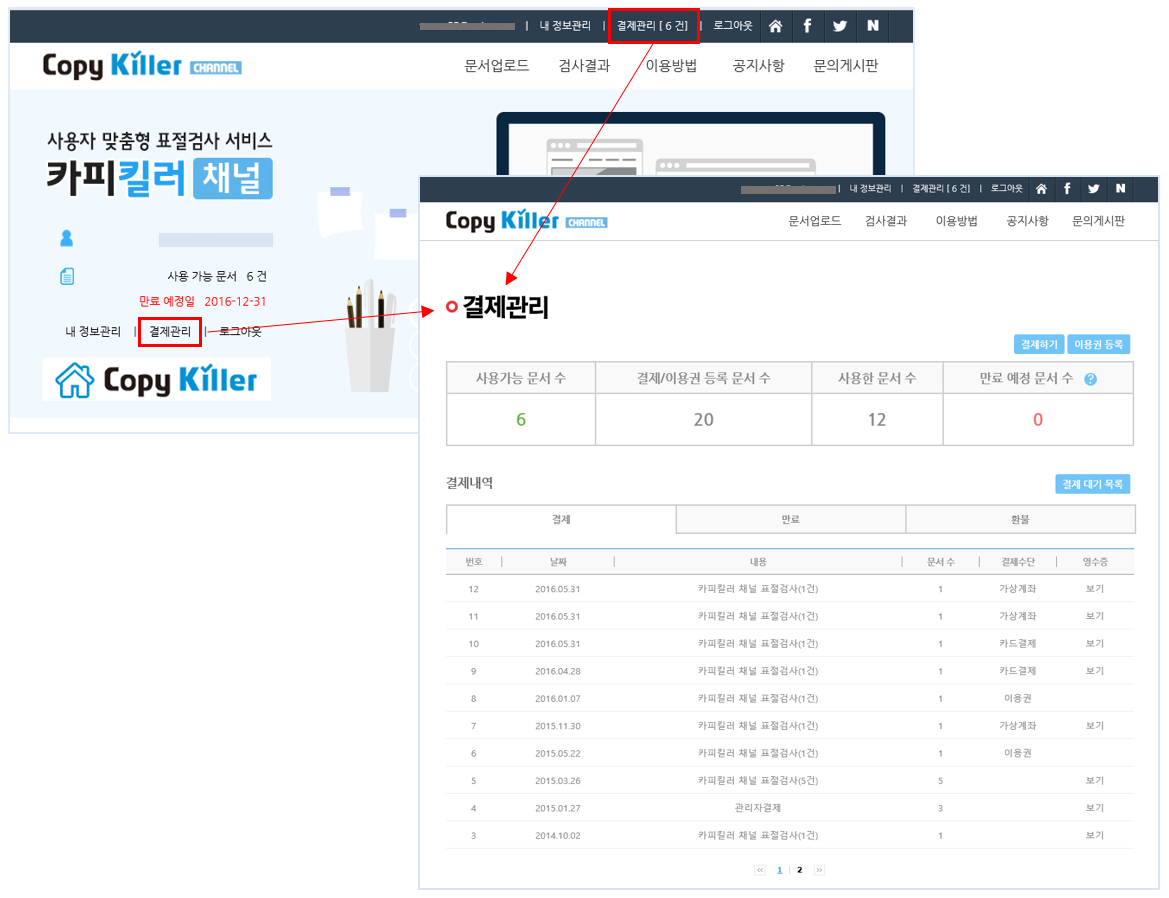Open 공지사항 menu in payment window
This screenshot has height=898, width=1169.
pyautogui.click(x=1027, y=221)
